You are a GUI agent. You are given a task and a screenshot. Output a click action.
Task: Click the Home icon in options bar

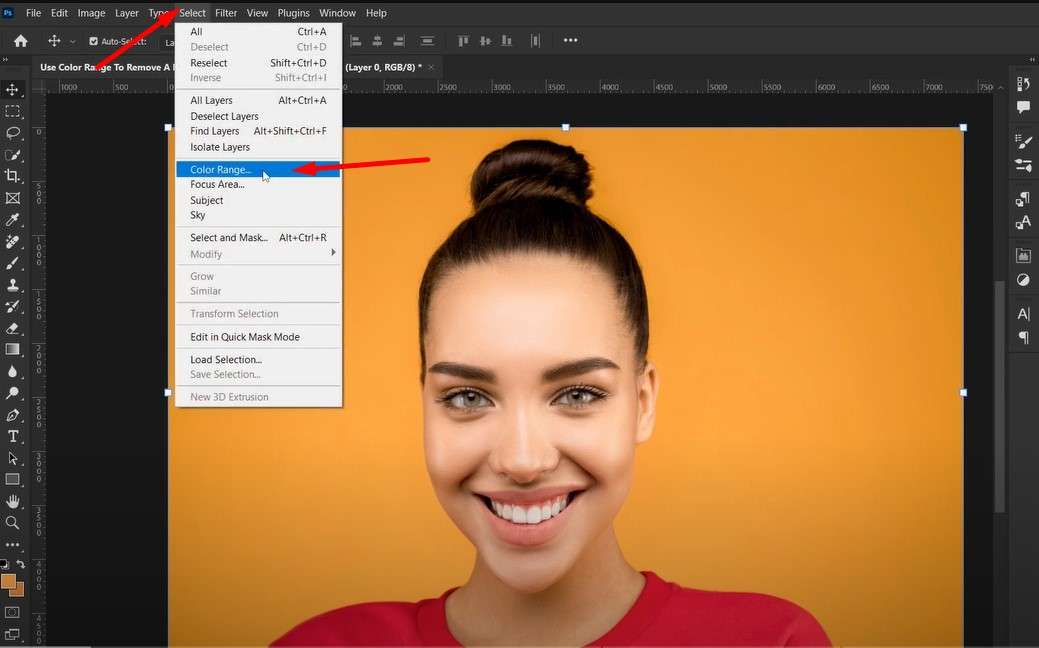[21, 41]
